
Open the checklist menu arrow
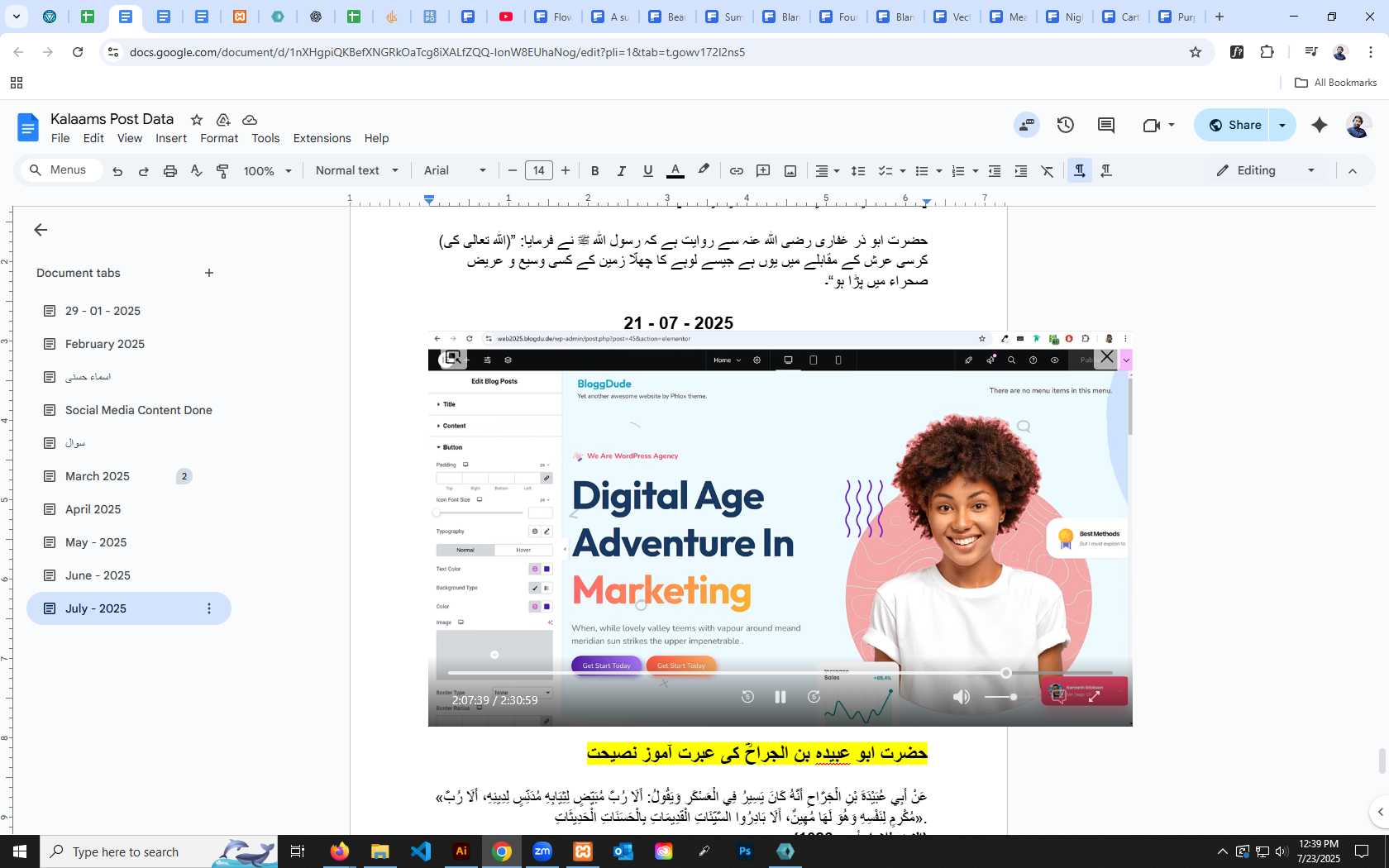click(903, 171)
